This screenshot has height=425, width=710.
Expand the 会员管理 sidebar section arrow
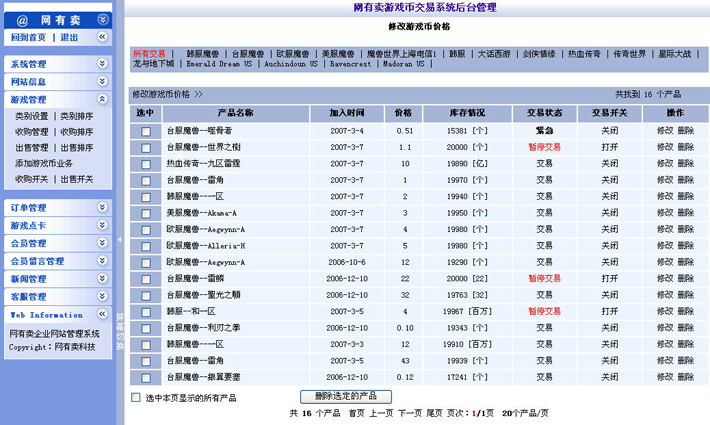tap(102, 243)
